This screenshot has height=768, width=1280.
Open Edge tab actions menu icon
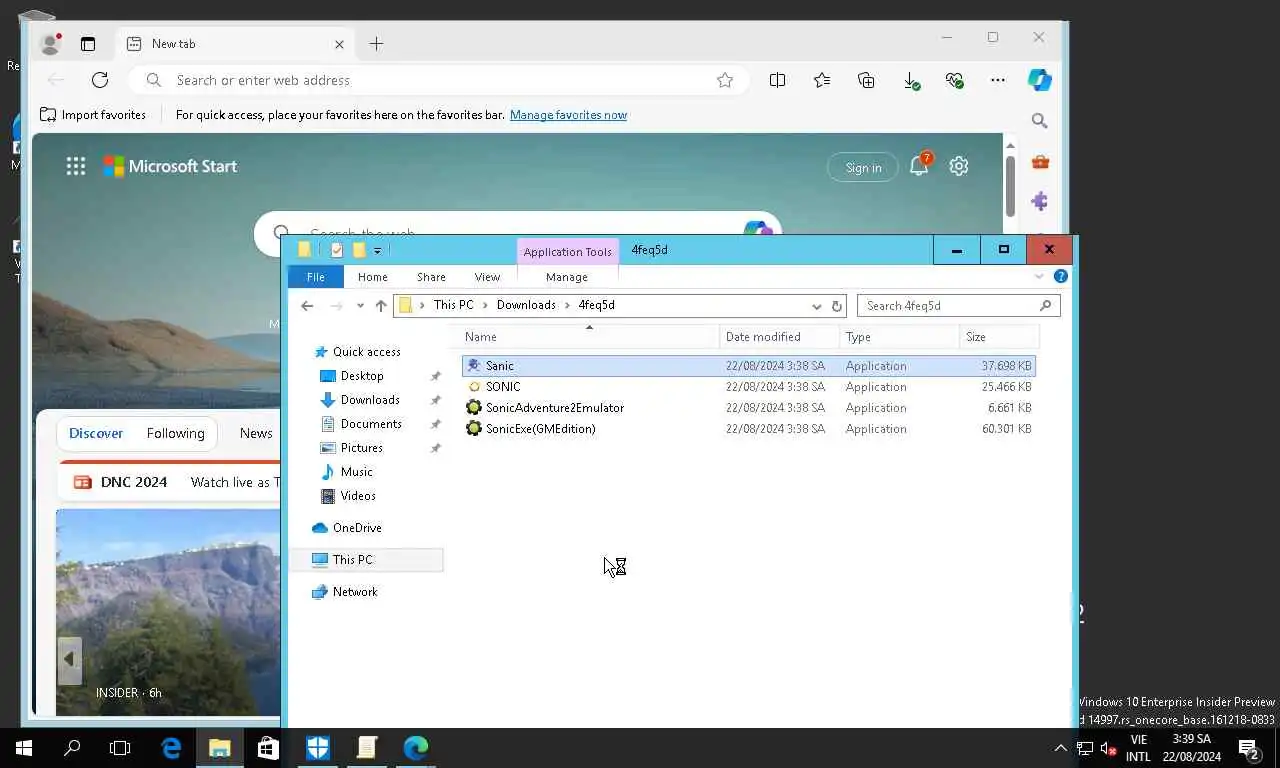(x=88, y=44)
